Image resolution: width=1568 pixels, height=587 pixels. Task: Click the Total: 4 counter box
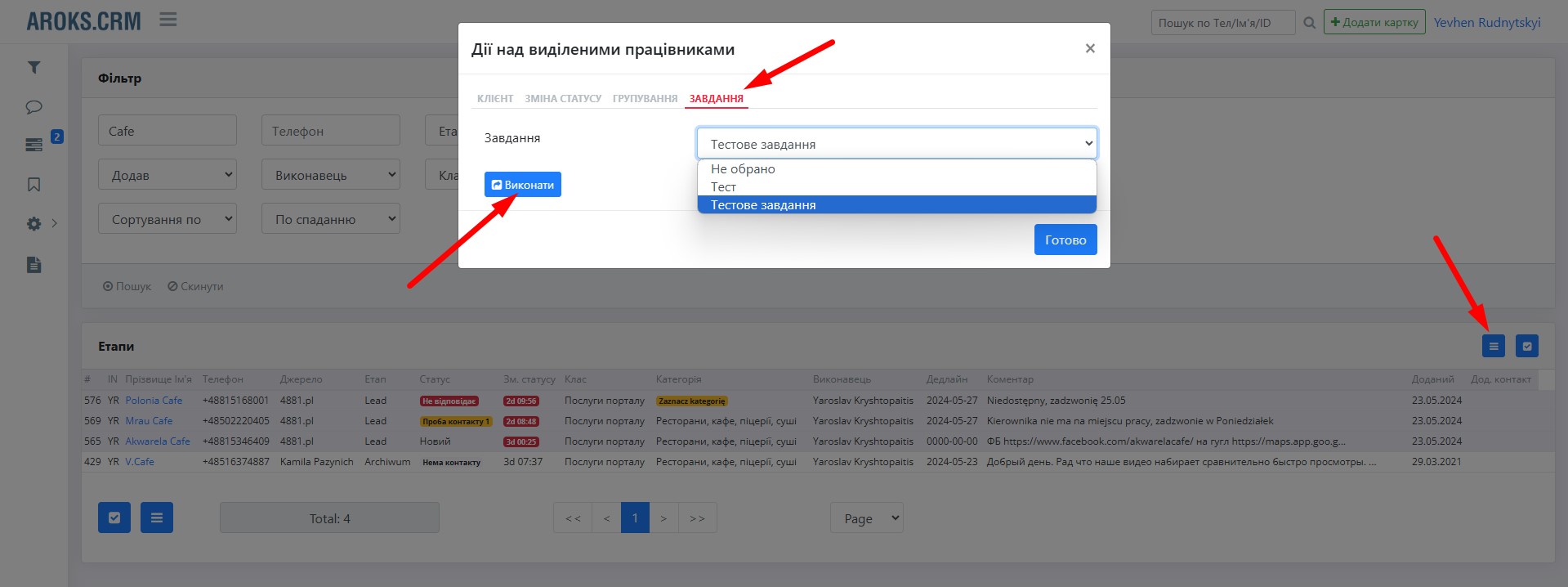pos(329,518)
